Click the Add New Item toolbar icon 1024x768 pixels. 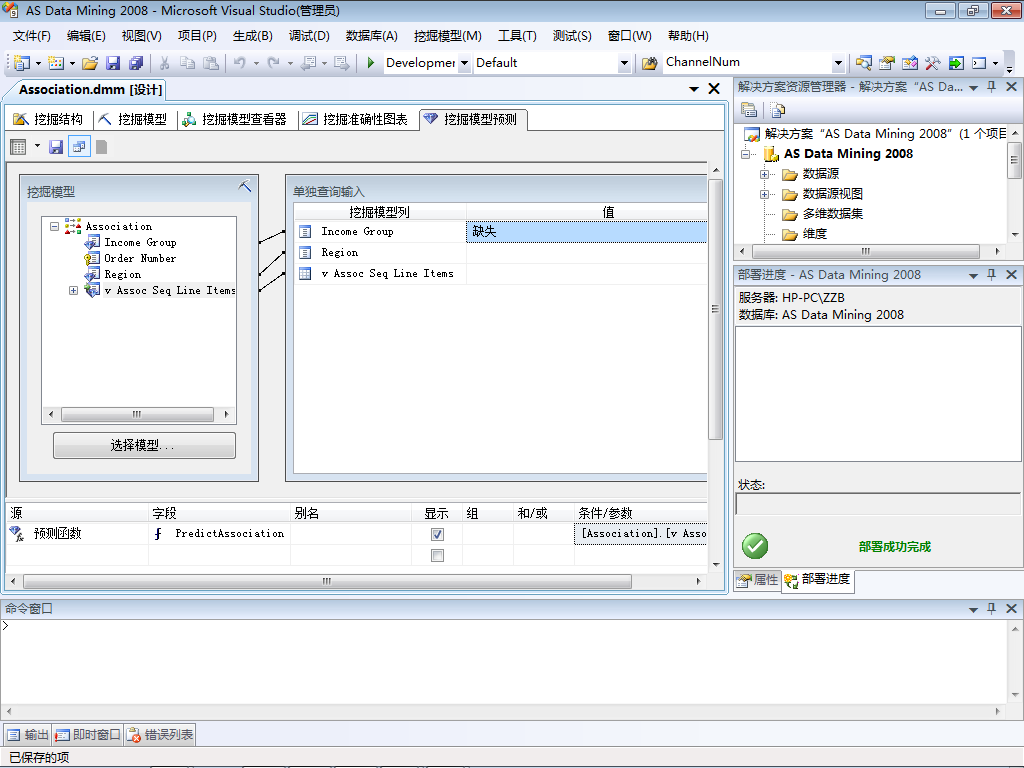point(56,63)
